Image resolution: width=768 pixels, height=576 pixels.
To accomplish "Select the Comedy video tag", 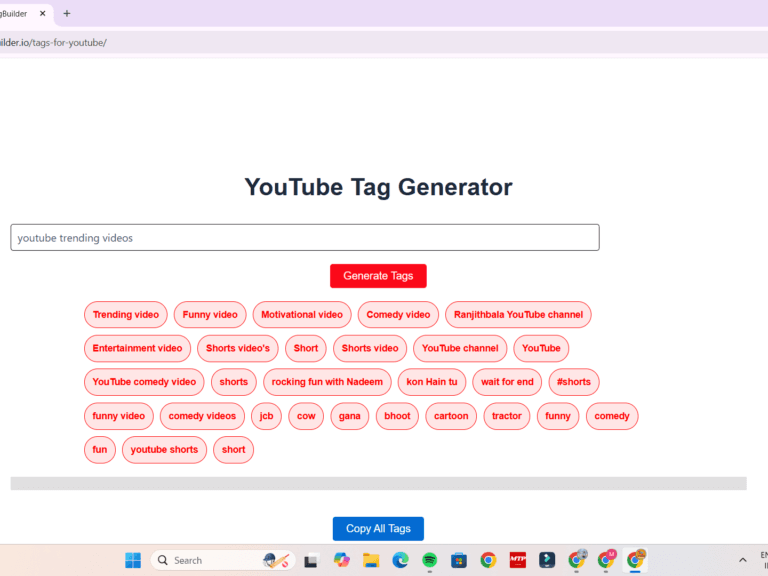I will pyautogui.click(x=398, y=314).
